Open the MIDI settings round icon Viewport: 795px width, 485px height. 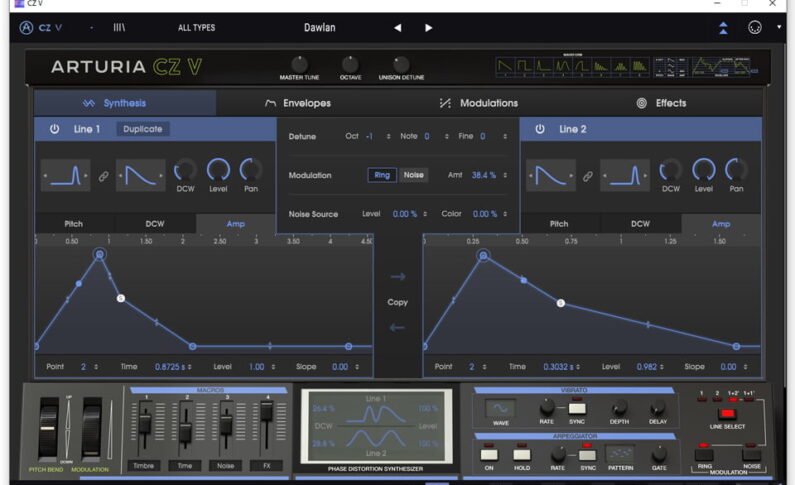point(755,27)
